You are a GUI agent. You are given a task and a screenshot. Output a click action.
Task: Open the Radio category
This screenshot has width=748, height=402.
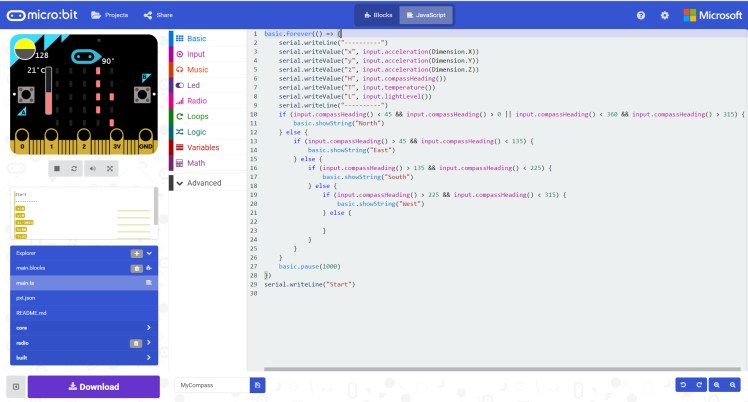(208, 101)
